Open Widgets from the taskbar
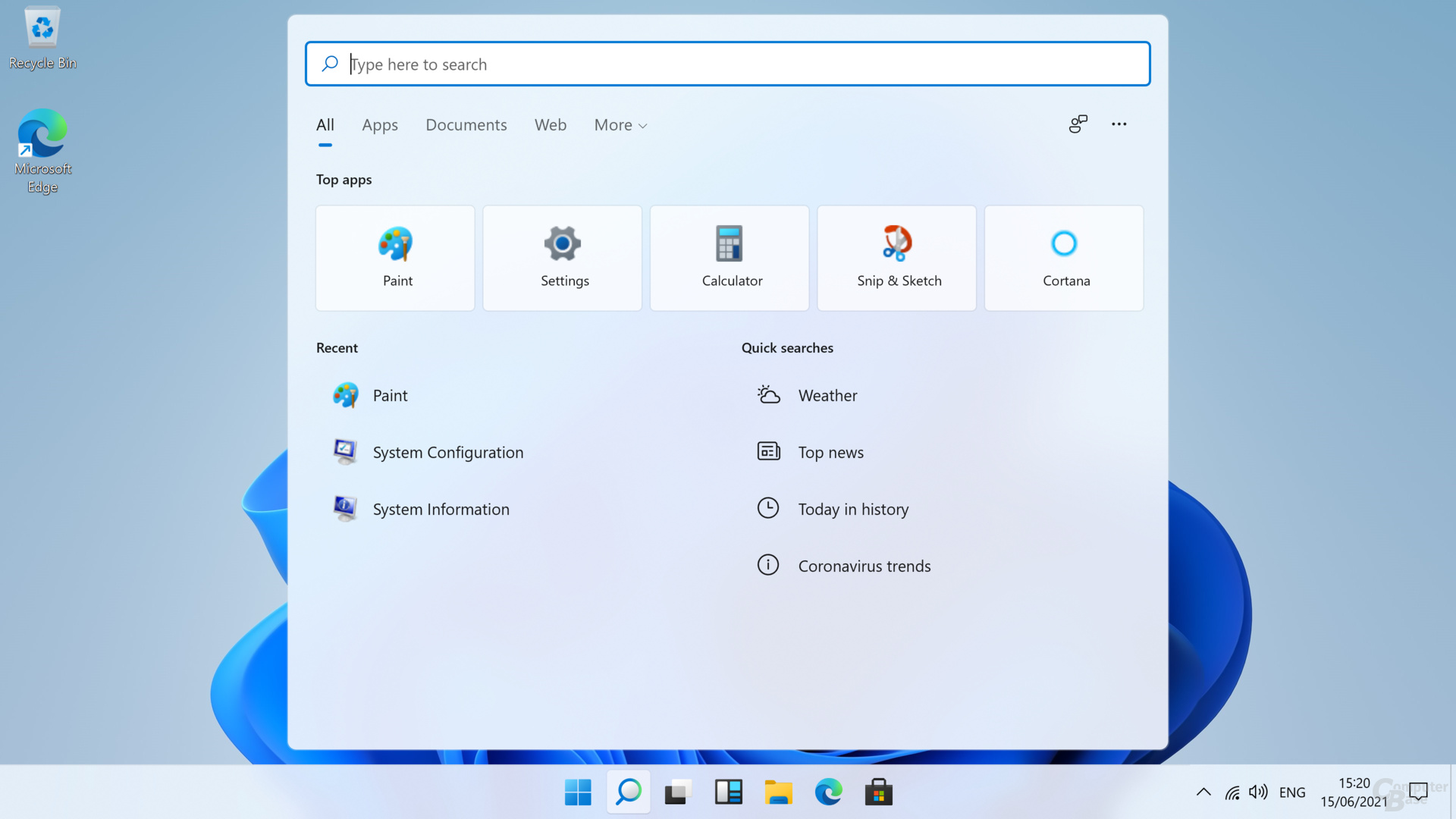 click(x=729, y=792)
